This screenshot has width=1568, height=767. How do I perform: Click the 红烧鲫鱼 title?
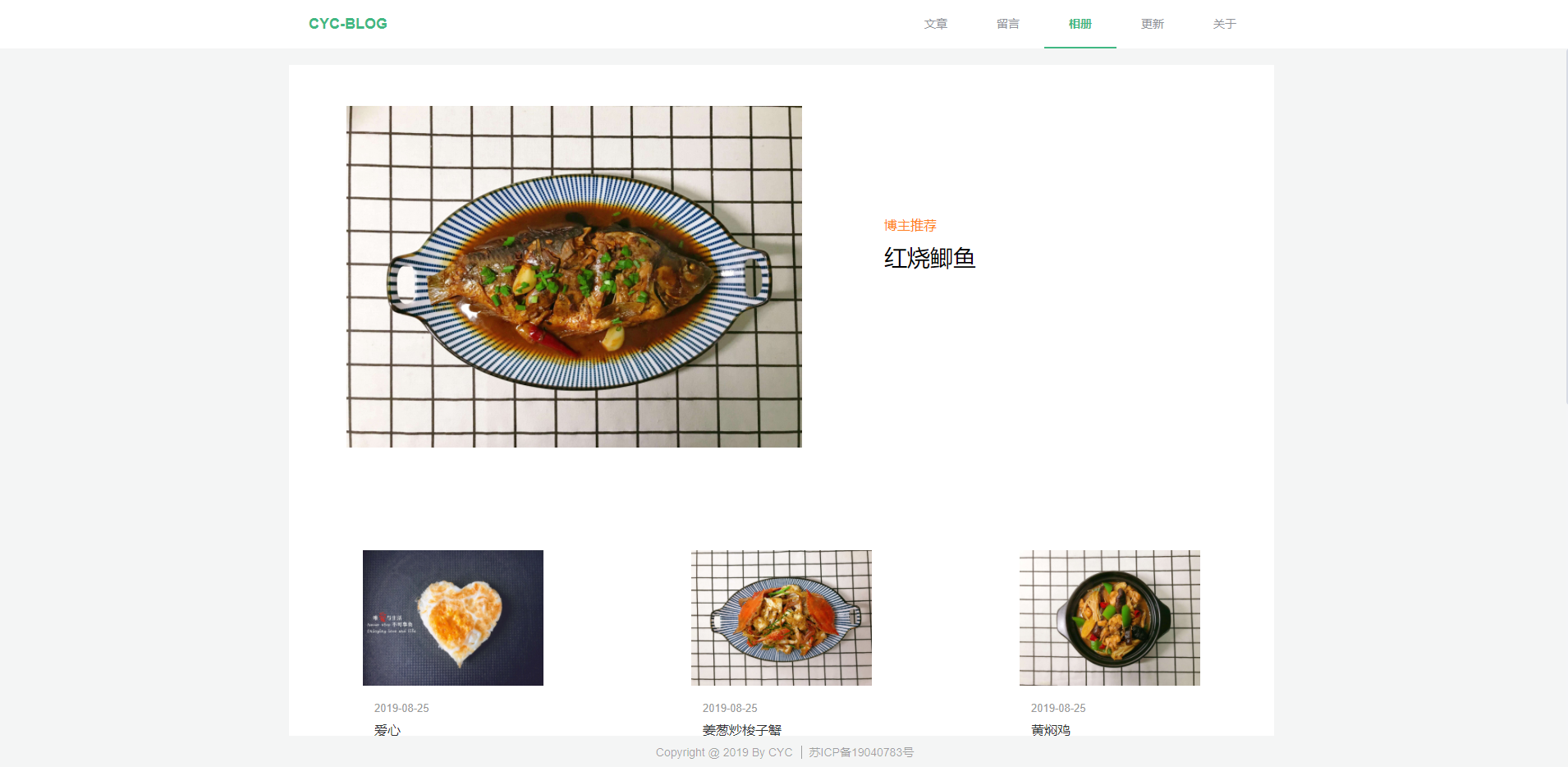[x=929, y=258]
